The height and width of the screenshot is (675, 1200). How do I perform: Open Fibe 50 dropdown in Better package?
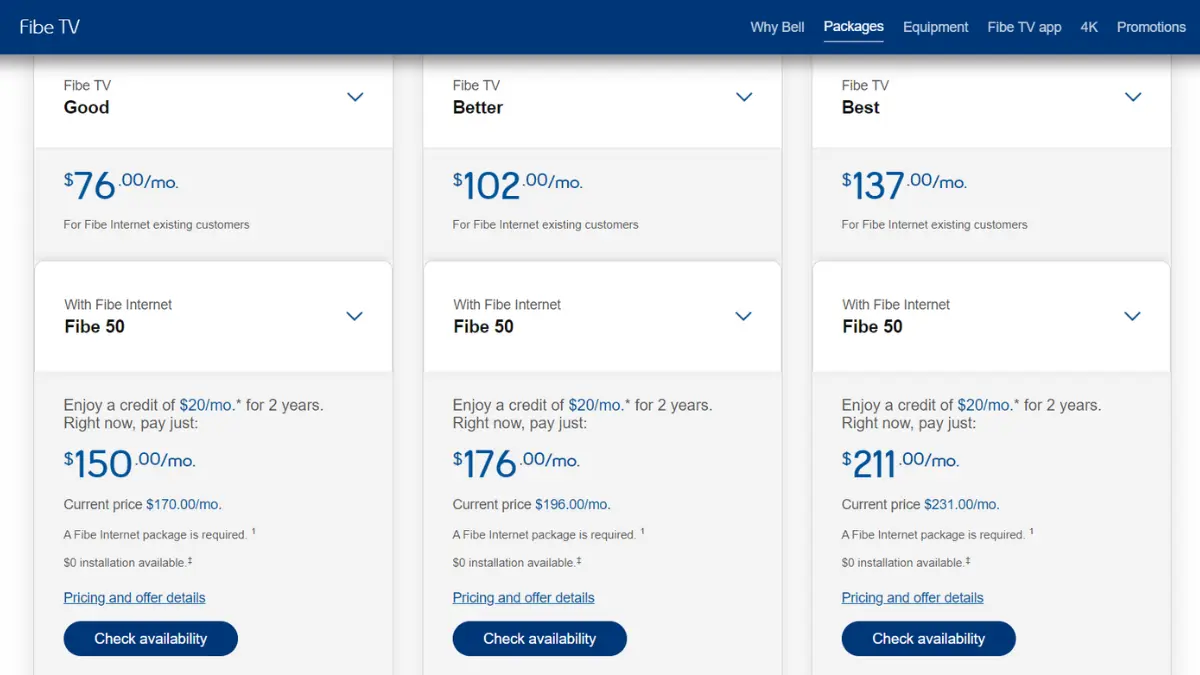click(x=743, y=316)
